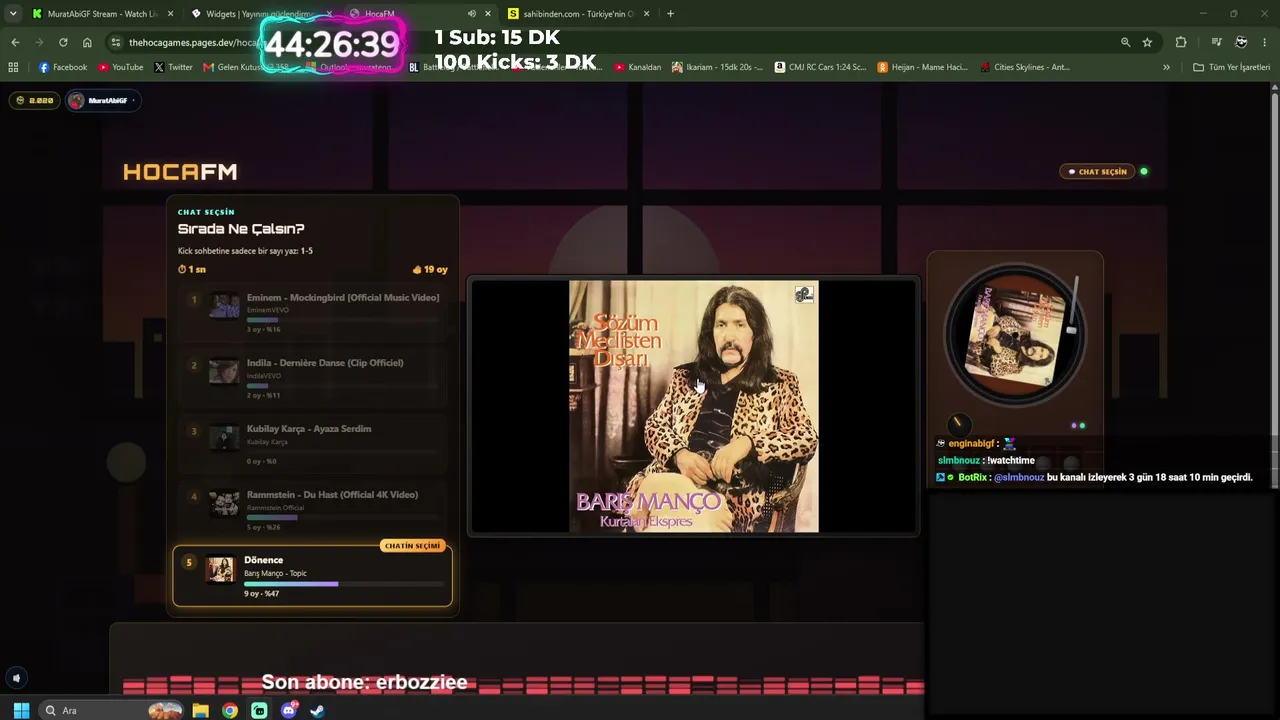Close the MuratAbiGF Stream tab
Viewport: 1280px width, 720px height.
[171, 14]
